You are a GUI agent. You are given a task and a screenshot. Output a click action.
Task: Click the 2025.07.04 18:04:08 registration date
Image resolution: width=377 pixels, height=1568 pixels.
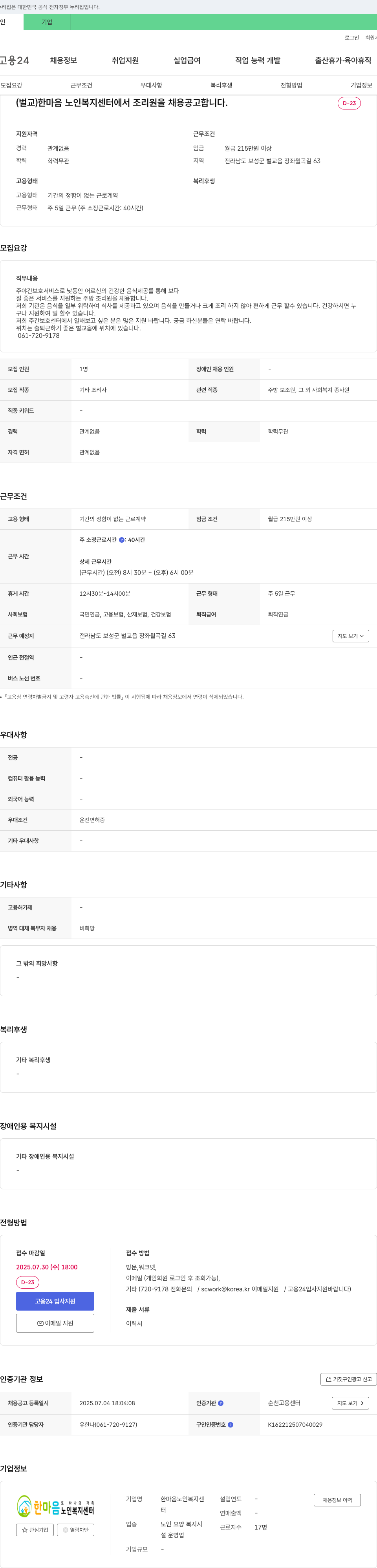[x=107, y=1403]
